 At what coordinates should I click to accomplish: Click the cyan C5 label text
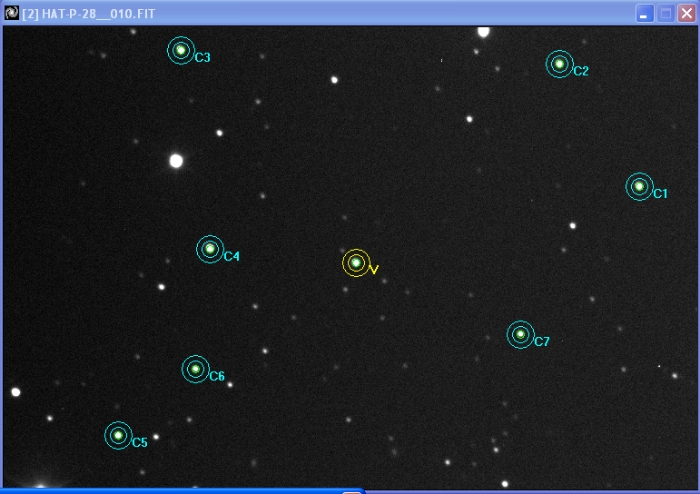point(140,442)
